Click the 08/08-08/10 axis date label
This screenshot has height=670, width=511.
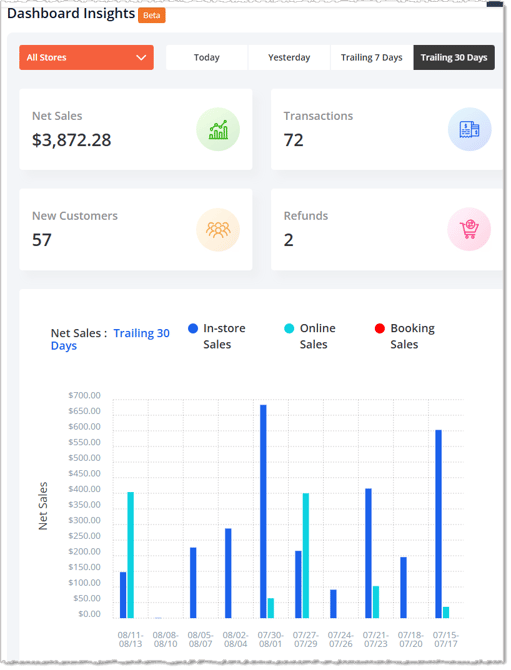point(165,640)
